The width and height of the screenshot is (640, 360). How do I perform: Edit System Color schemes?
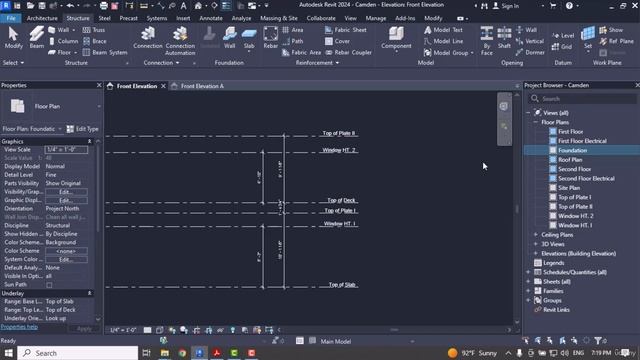(x=66, y=260)
